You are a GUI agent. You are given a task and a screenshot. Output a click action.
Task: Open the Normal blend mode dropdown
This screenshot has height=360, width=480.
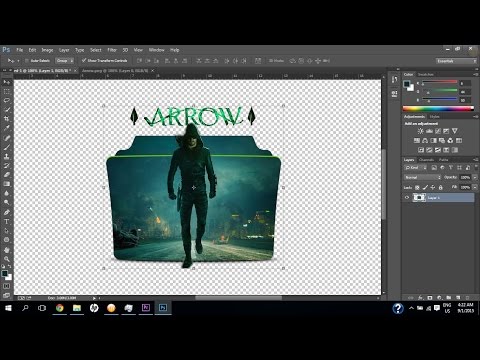tap(422, 177)
